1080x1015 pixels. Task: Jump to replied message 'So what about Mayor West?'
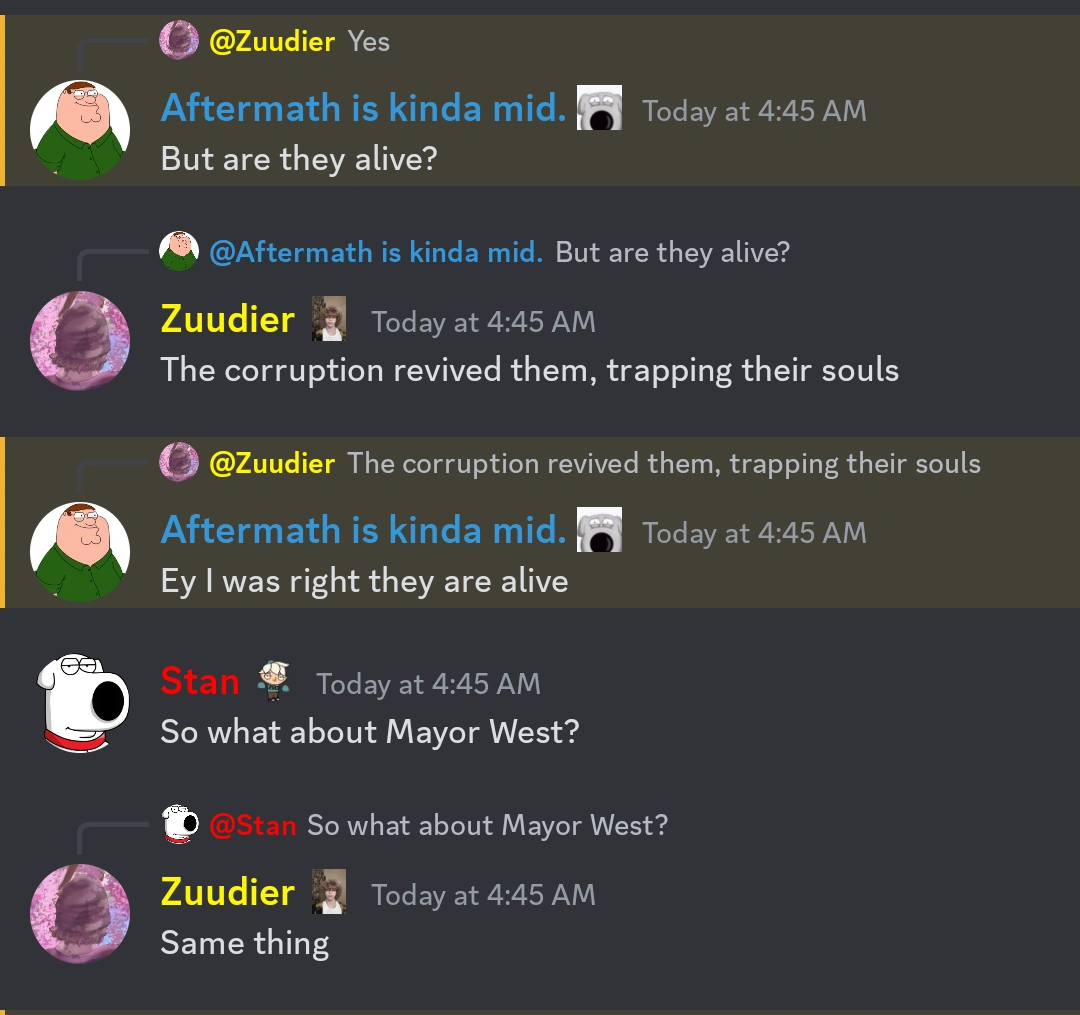pos(488,825)
